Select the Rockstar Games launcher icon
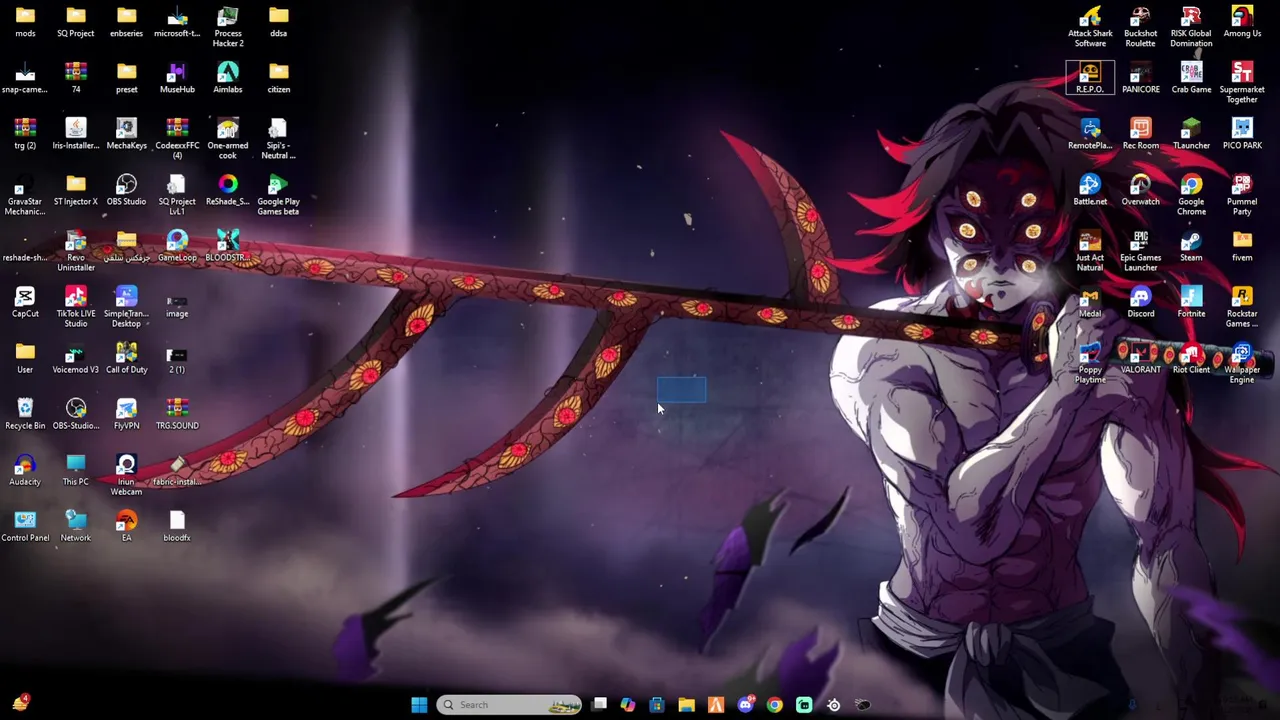This screenshot has width=1280, height=720. [x=1242, y=306]
